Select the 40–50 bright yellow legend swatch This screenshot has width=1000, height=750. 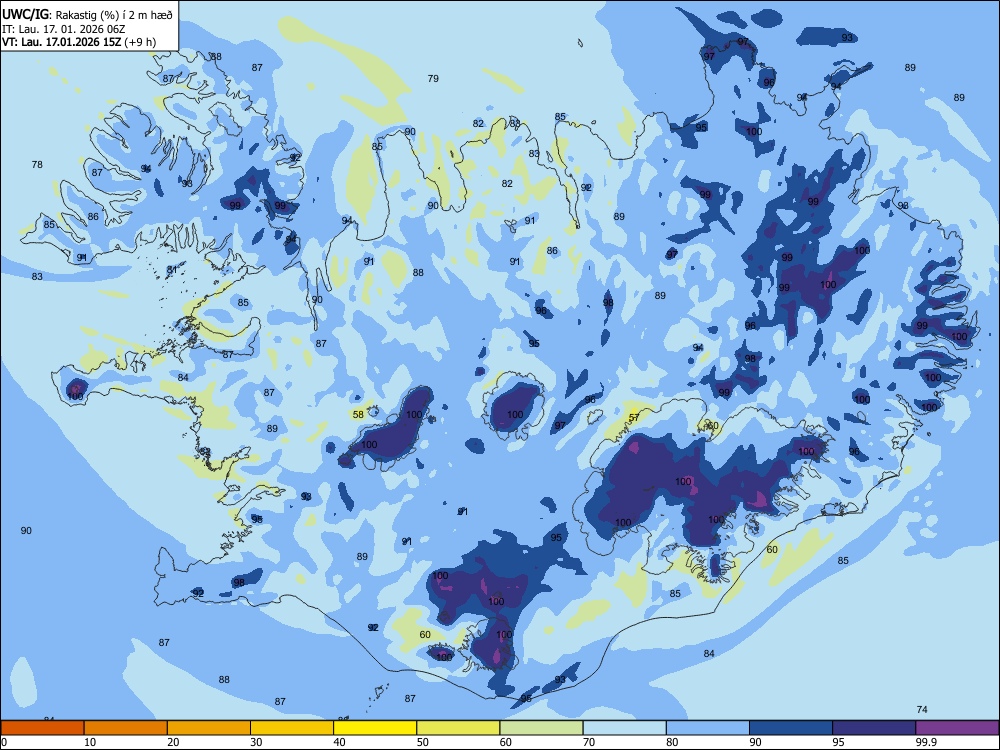point(375,728)
